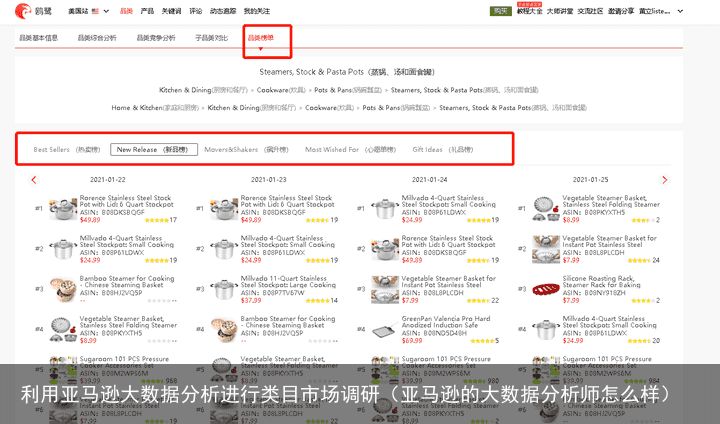Open Silicone Roasting Rack, Steamer Rack title
The width and height of the screenshot is (720, 424).
(602, 282)
